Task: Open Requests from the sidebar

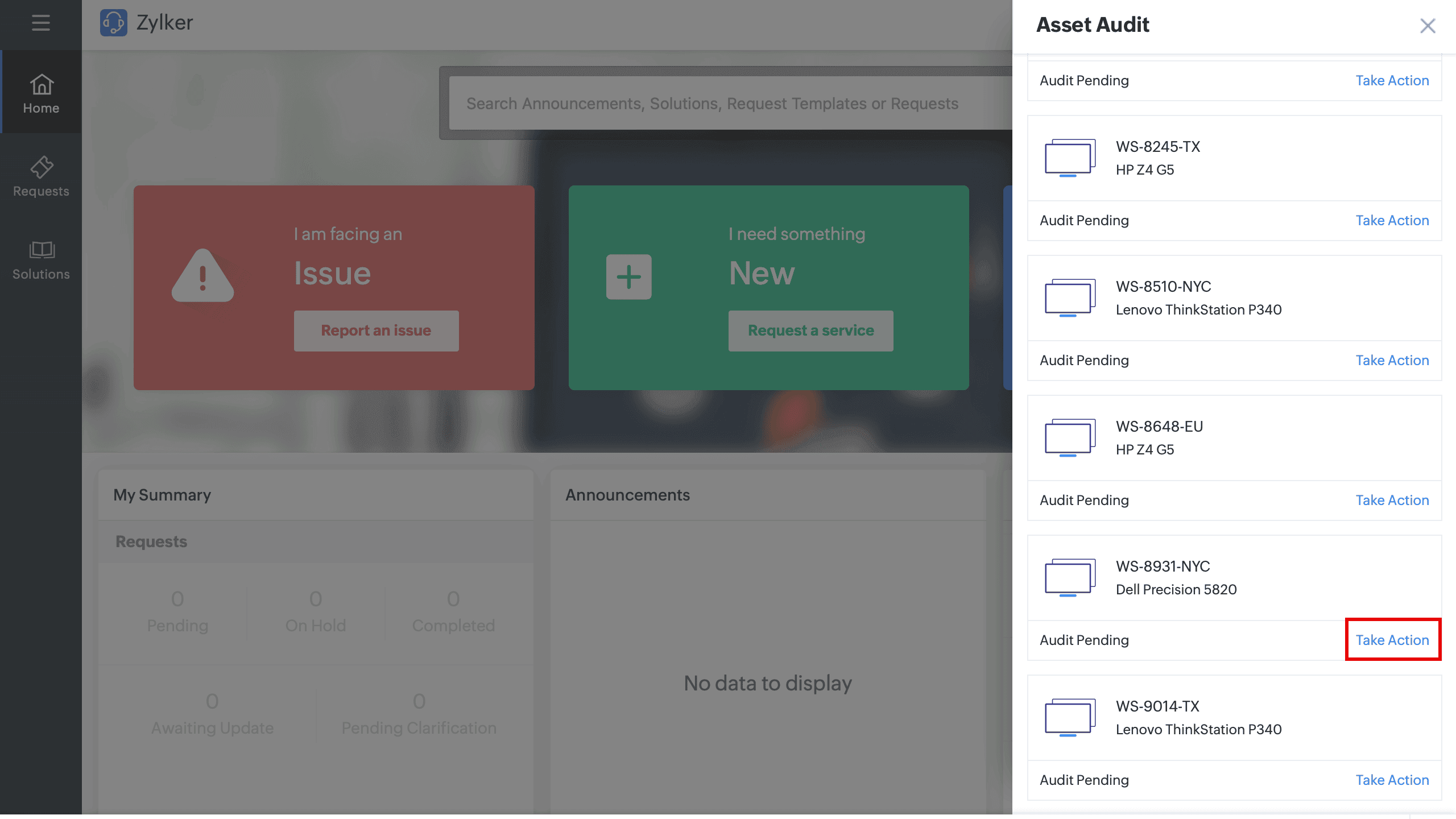Action: click(x=41, y=176)
